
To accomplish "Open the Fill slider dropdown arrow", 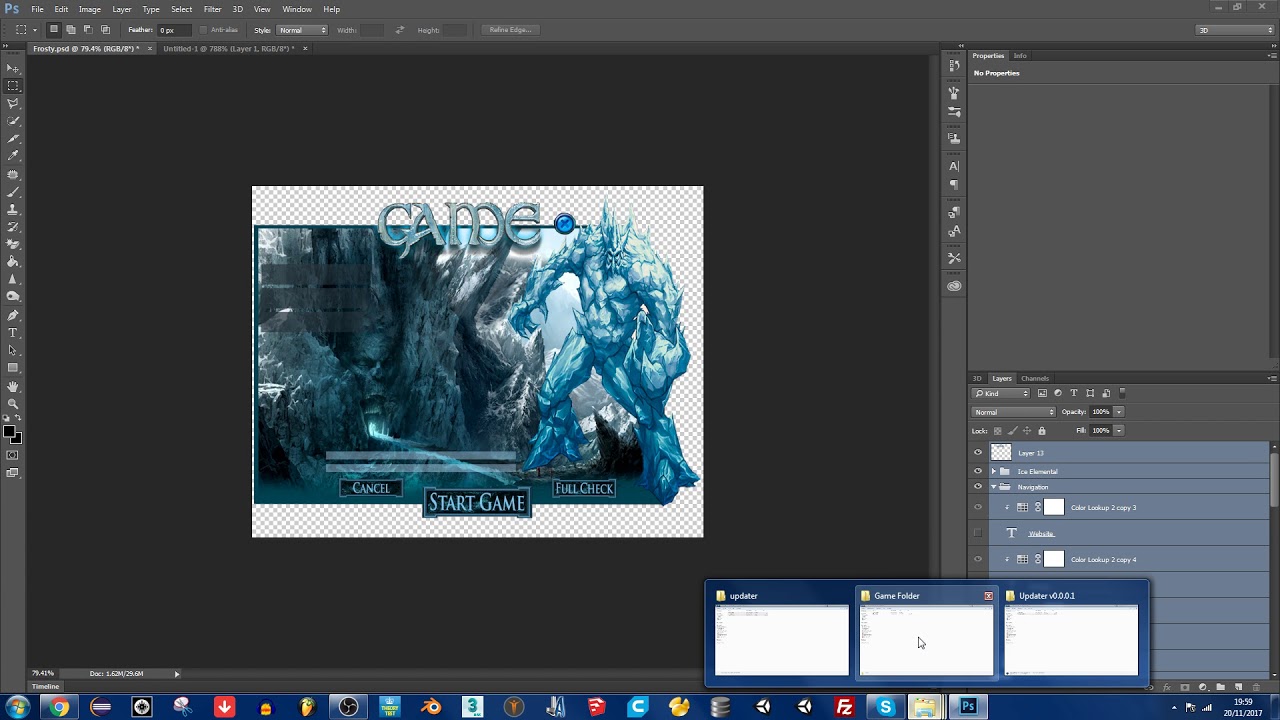I will tap(1119, 431).
